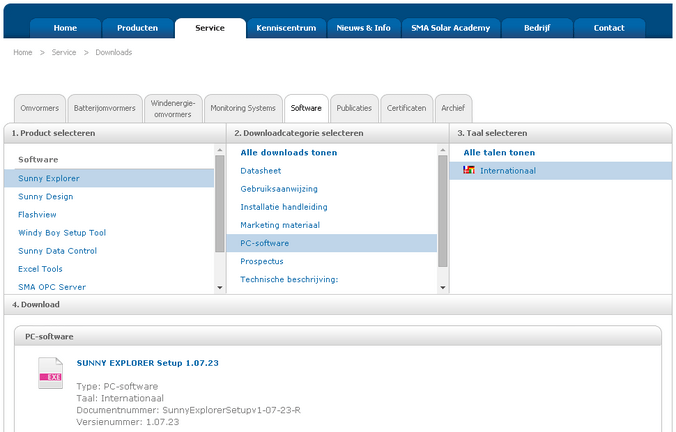Click Alle downloads tonen link

click(288, 153)
